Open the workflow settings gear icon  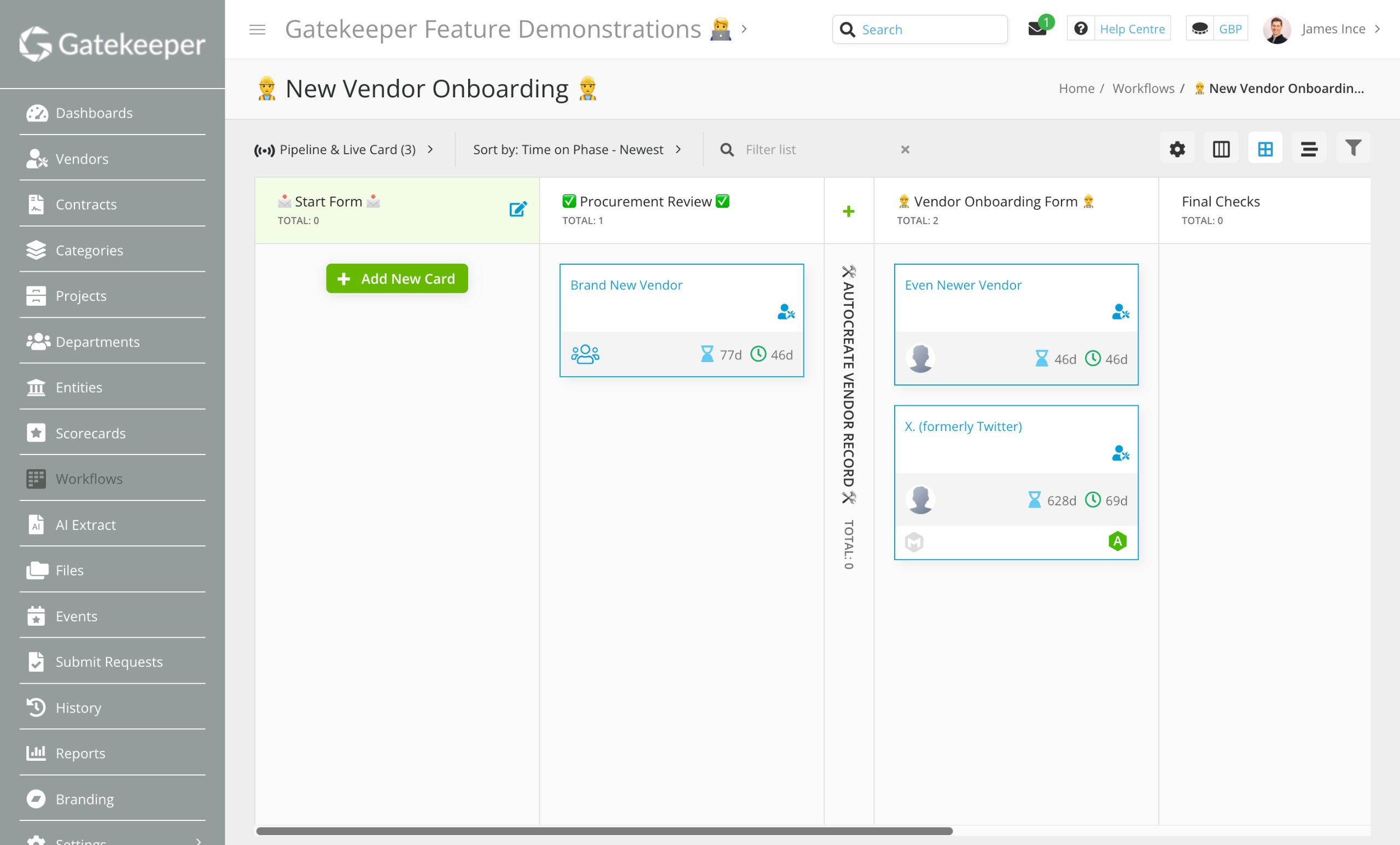(1177, 149)
